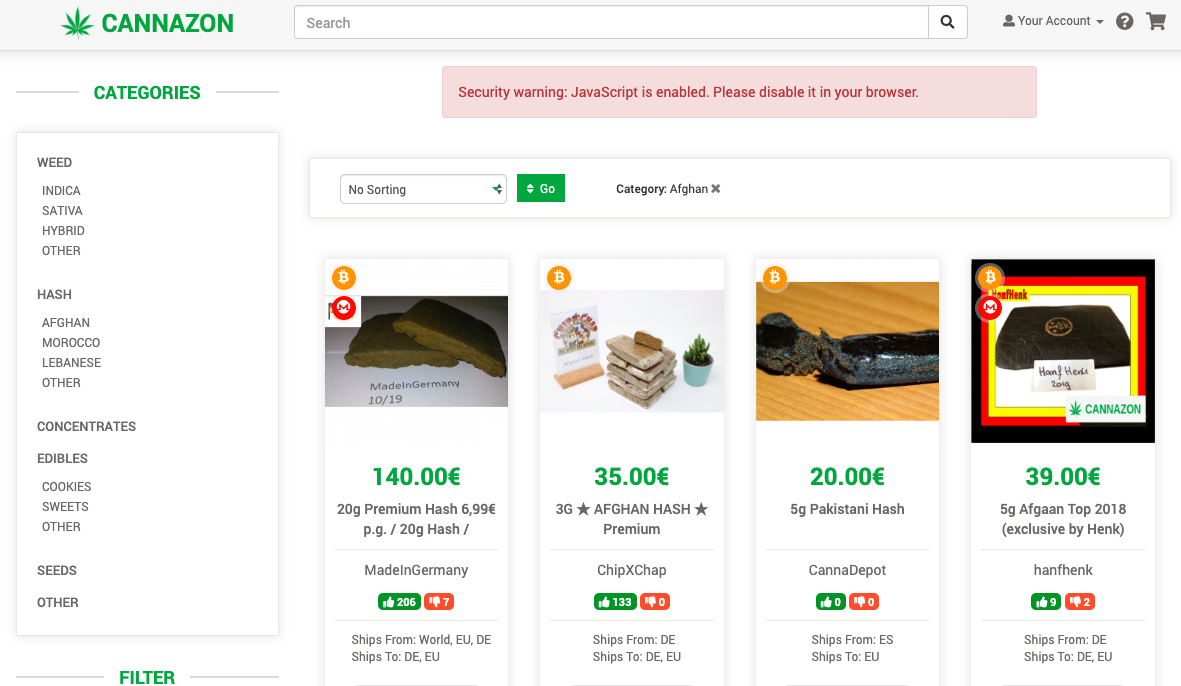Open the 20g Premium Hash listing title

pos(417,519)
